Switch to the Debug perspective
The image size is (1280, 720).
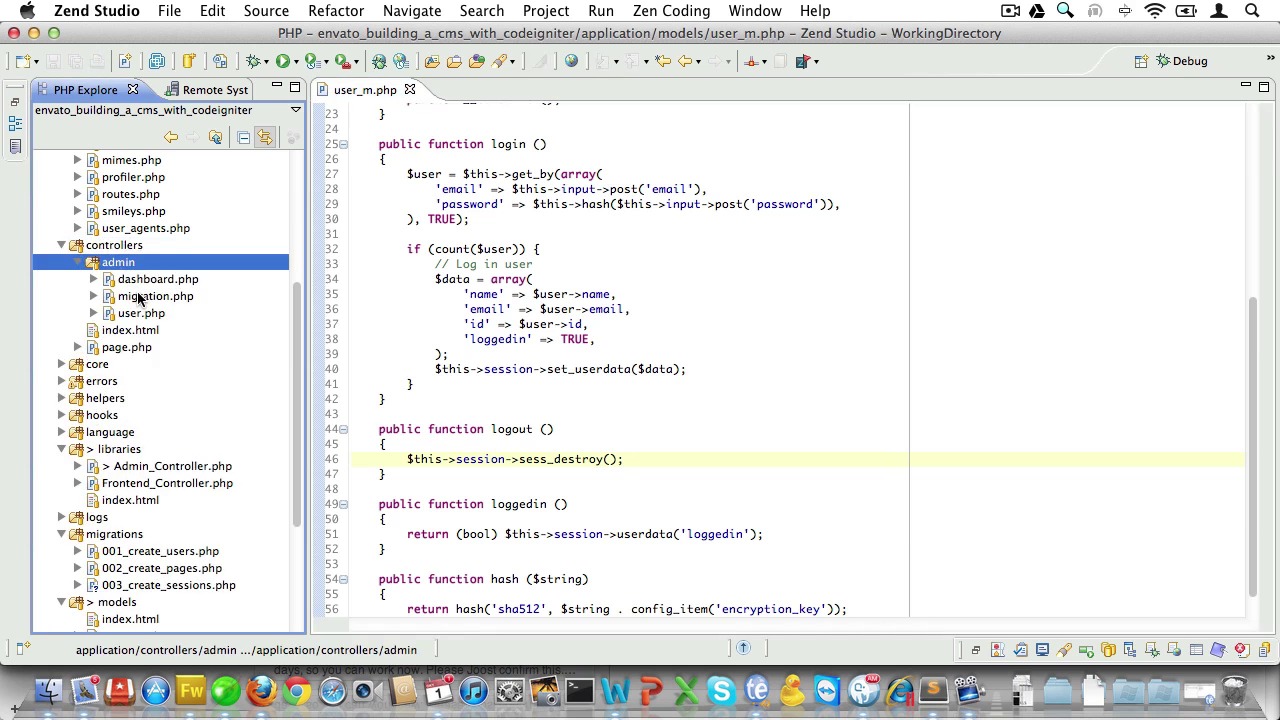coord(1180,61)
